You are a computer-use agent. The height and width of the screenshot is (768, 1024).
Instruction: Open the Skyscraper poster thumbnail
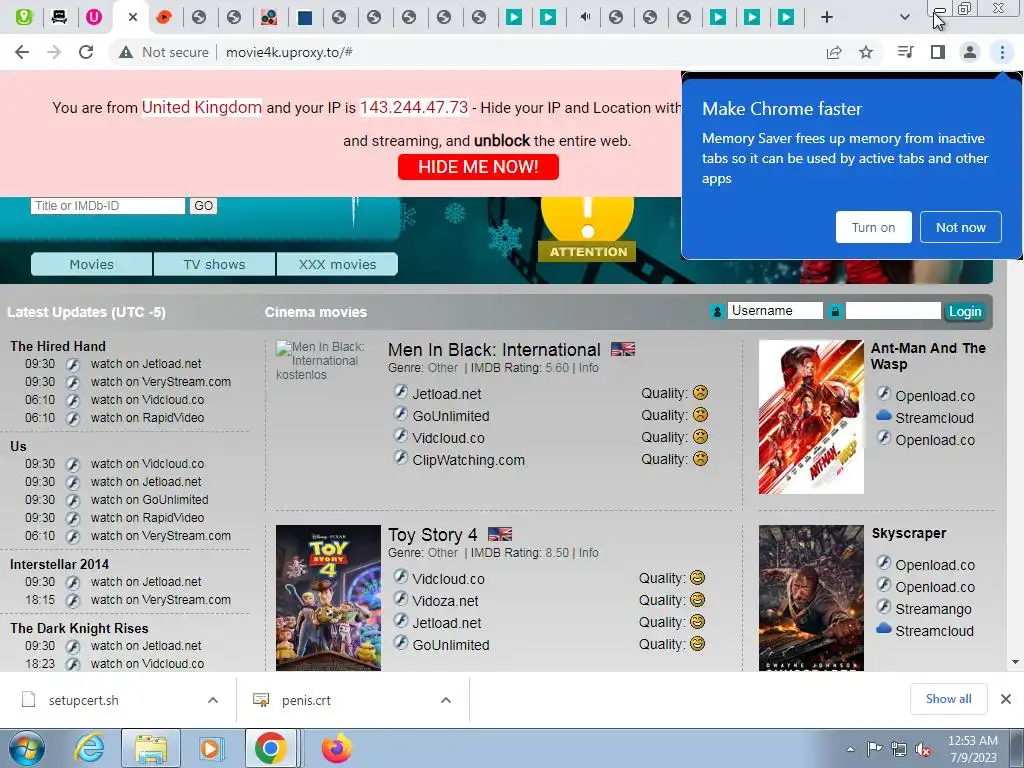click(811, 598)
